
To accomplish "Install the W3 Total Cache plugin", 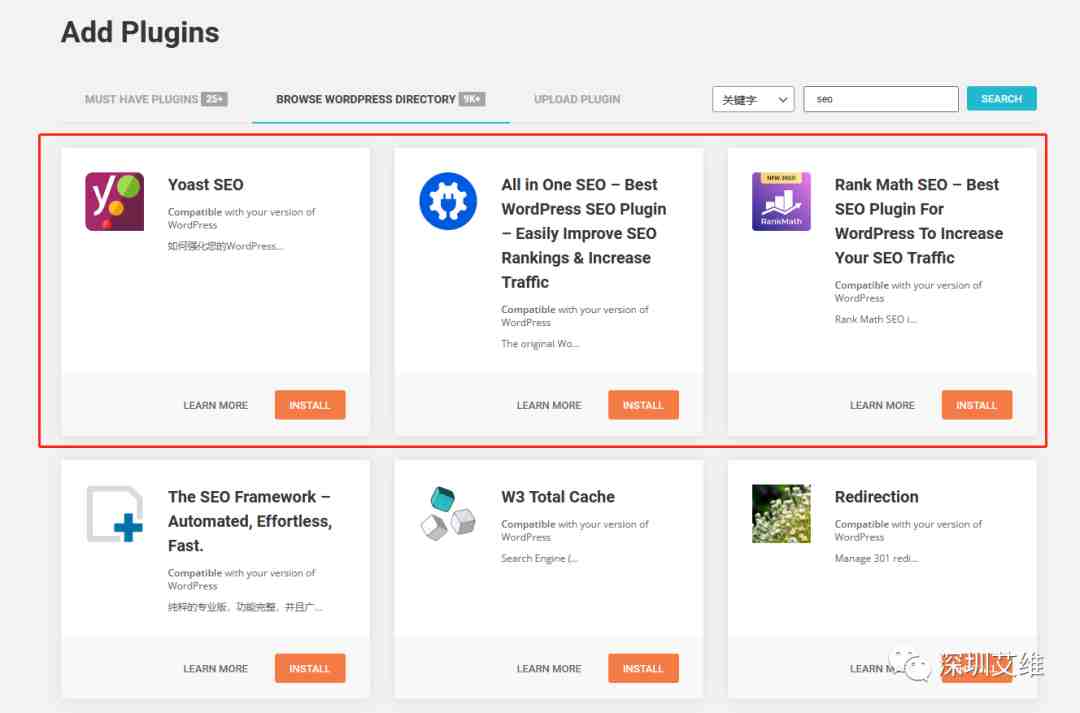I will (643, 668).
